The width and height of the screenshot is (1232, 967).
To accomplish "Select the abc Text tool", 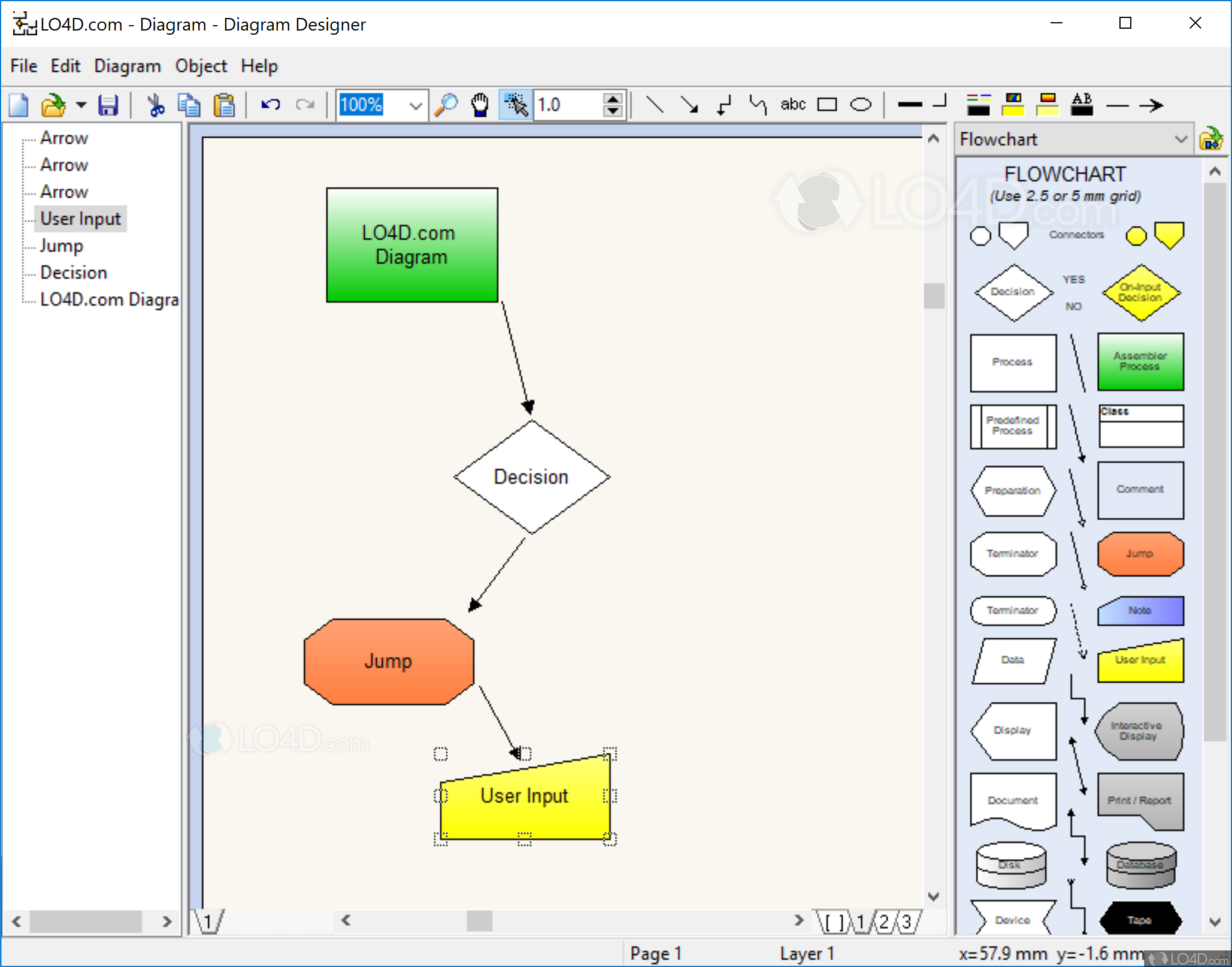I will [793, 105].
